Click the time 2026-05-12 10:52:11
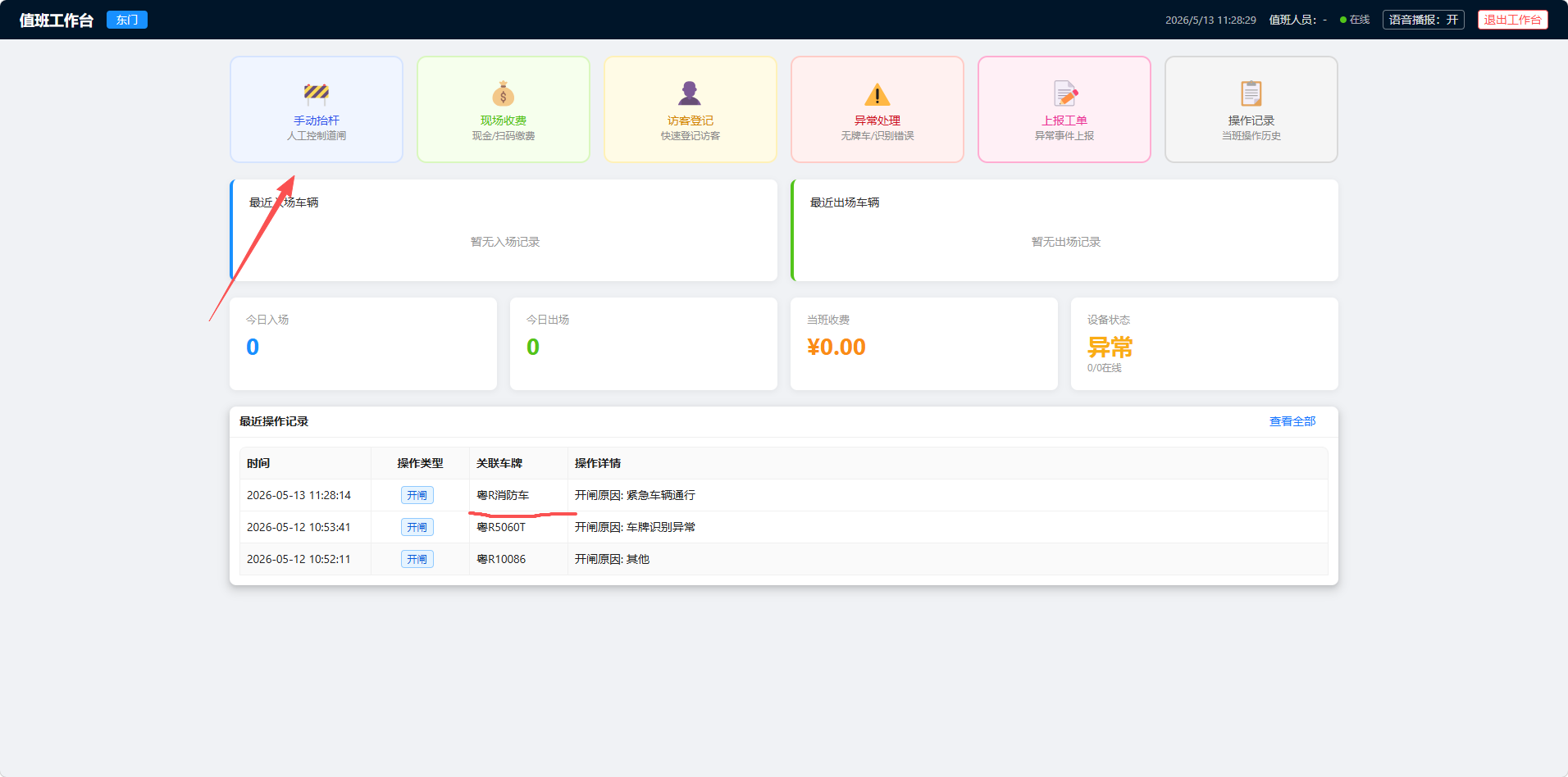Screen dimensions: 1568x777 coord(299,559)
